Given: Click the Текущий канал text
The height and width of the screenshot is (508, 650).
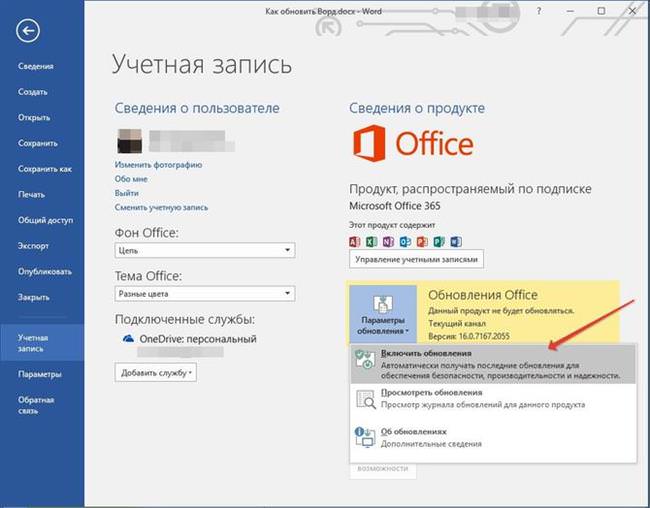Looking at the screenshot, I should click(457, 323).
